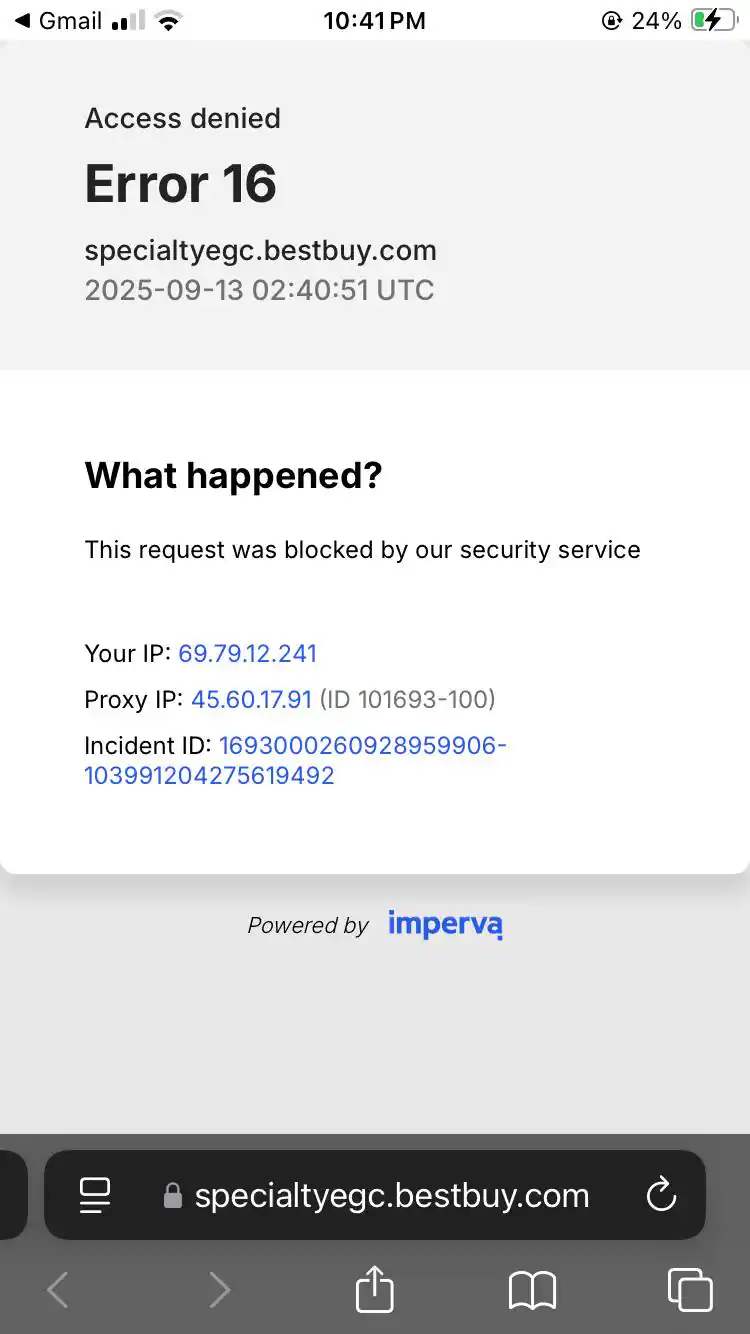This screenshot has width=750, height=1334.
Task: Click the Proxy IP 45.60.17.91 link
Action: point(251,700)
